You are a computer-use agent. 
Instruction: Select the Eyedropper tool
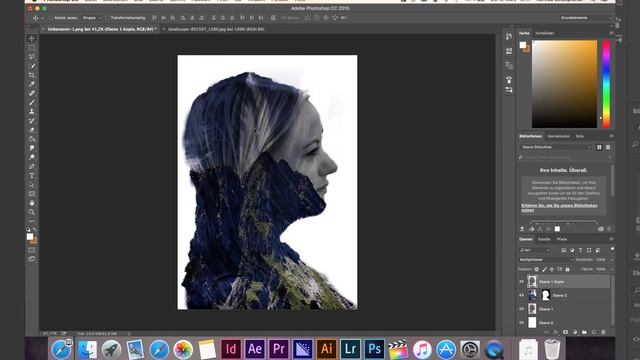32,84
